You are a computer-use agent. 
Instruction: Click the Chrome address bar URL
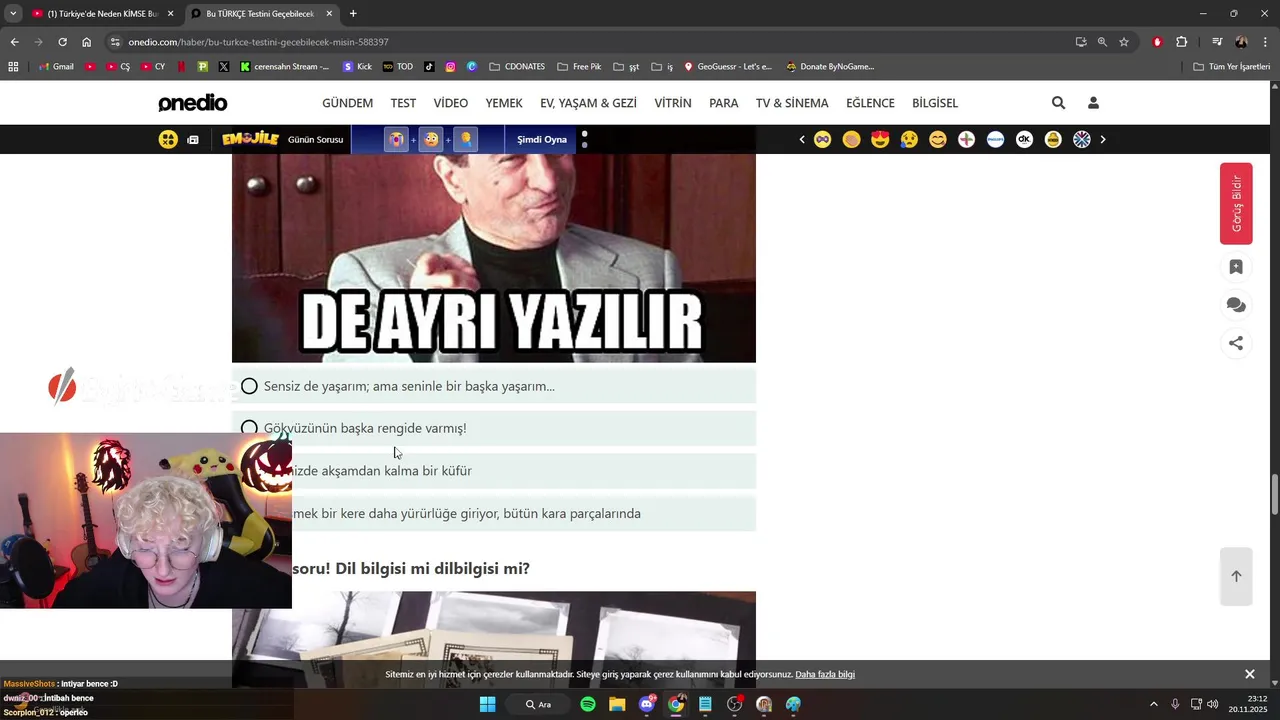click(x=258, y=42)
